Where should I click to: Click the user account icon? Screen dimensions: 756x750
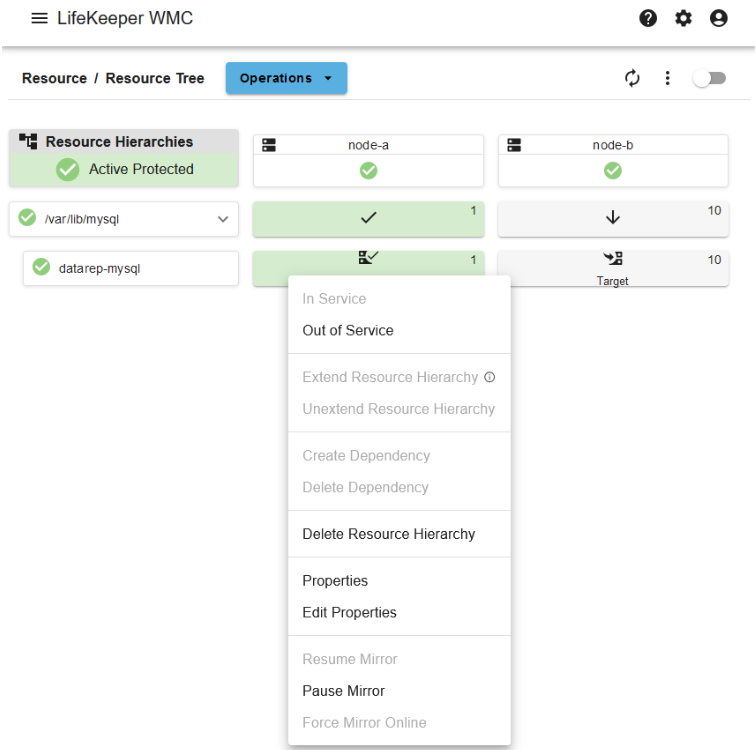[718, 18]
